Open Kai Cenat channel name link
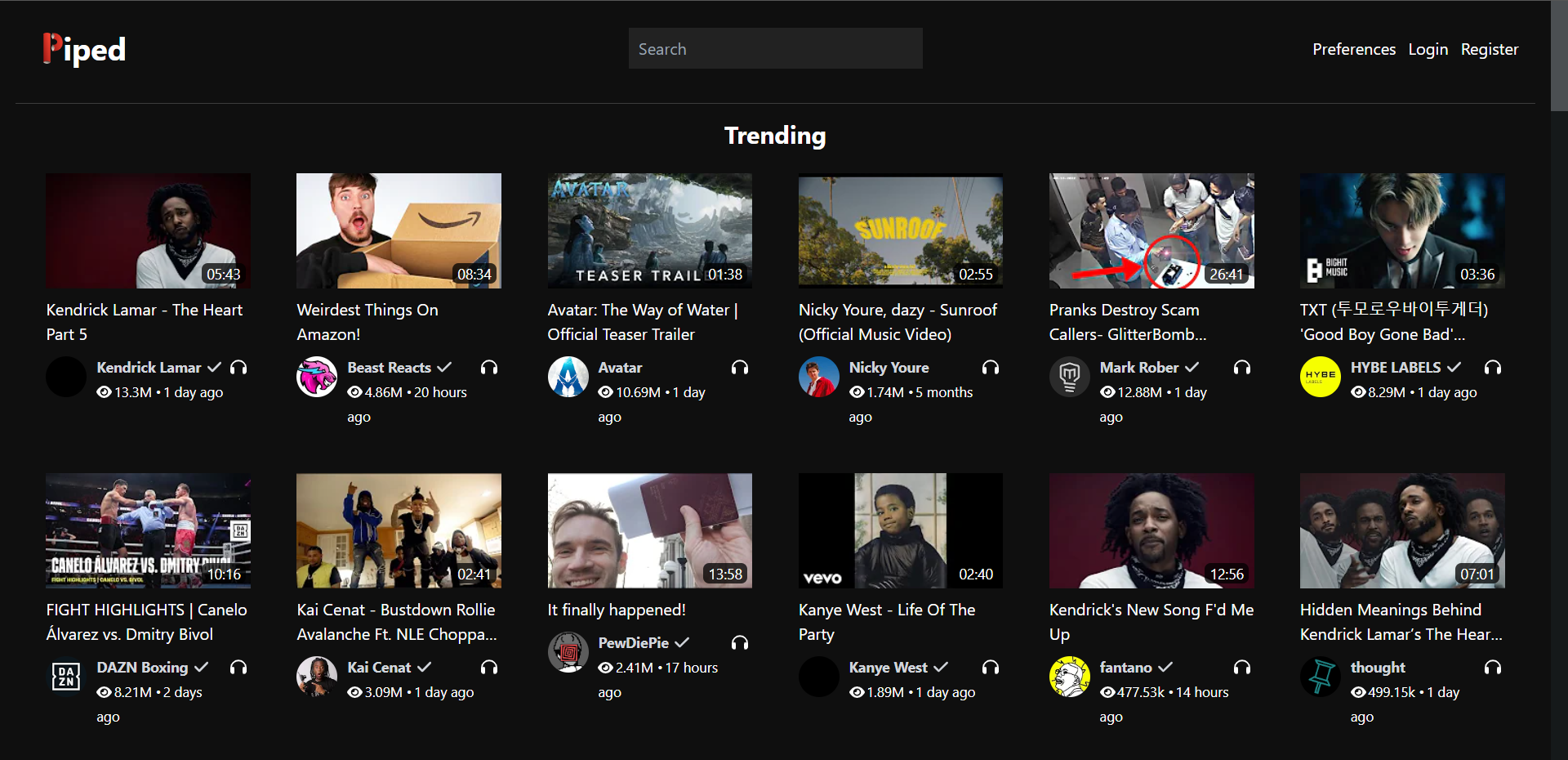This screenshot has width=1568, height=760. pyautogui.click(x=379, y=668)
